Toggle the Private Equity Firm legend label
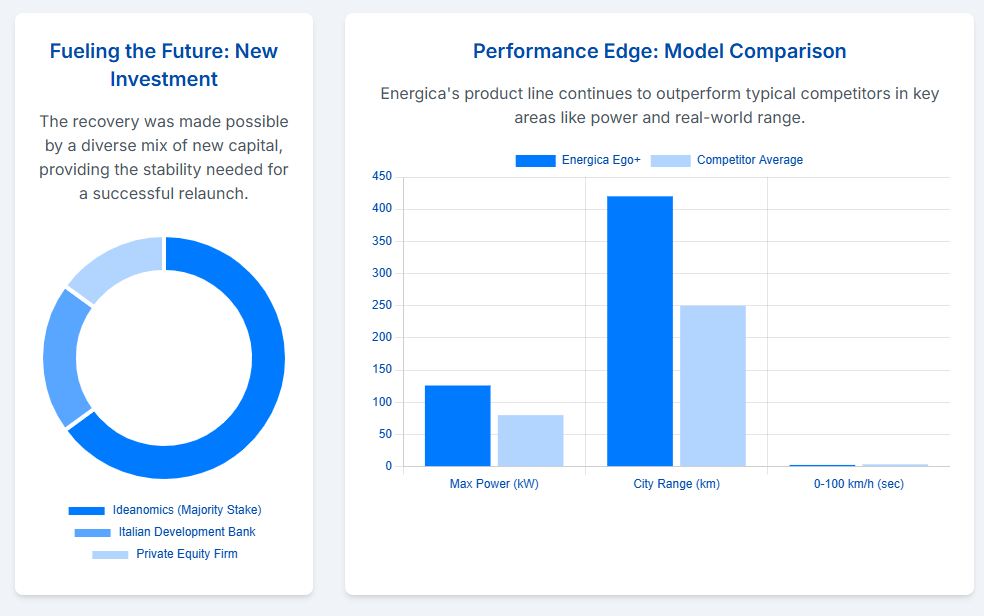 click(187, 555)
